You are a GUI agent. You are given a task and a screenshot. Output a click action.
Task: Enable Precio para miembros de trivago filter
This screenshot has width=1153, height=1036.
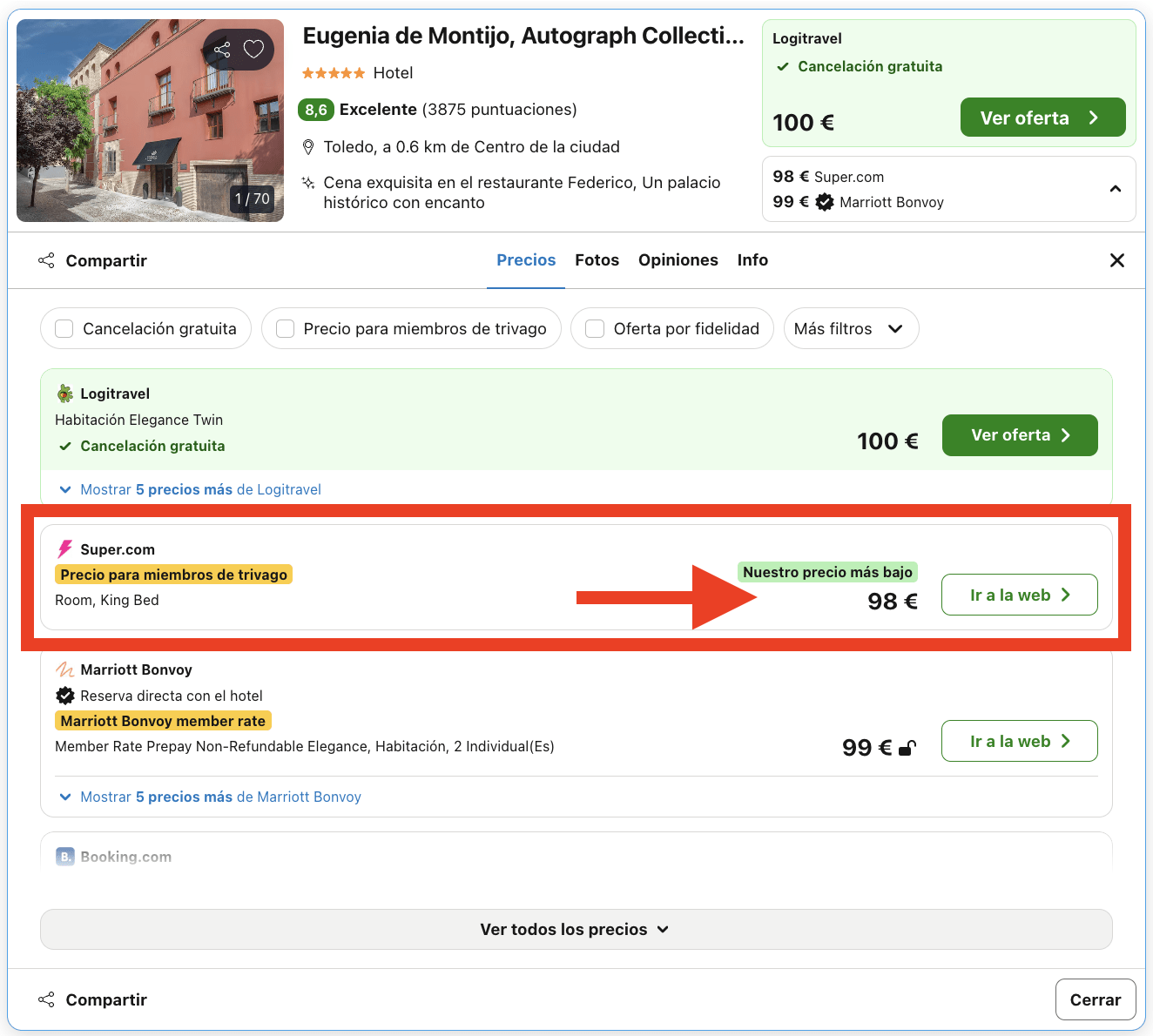click(285, 329)
